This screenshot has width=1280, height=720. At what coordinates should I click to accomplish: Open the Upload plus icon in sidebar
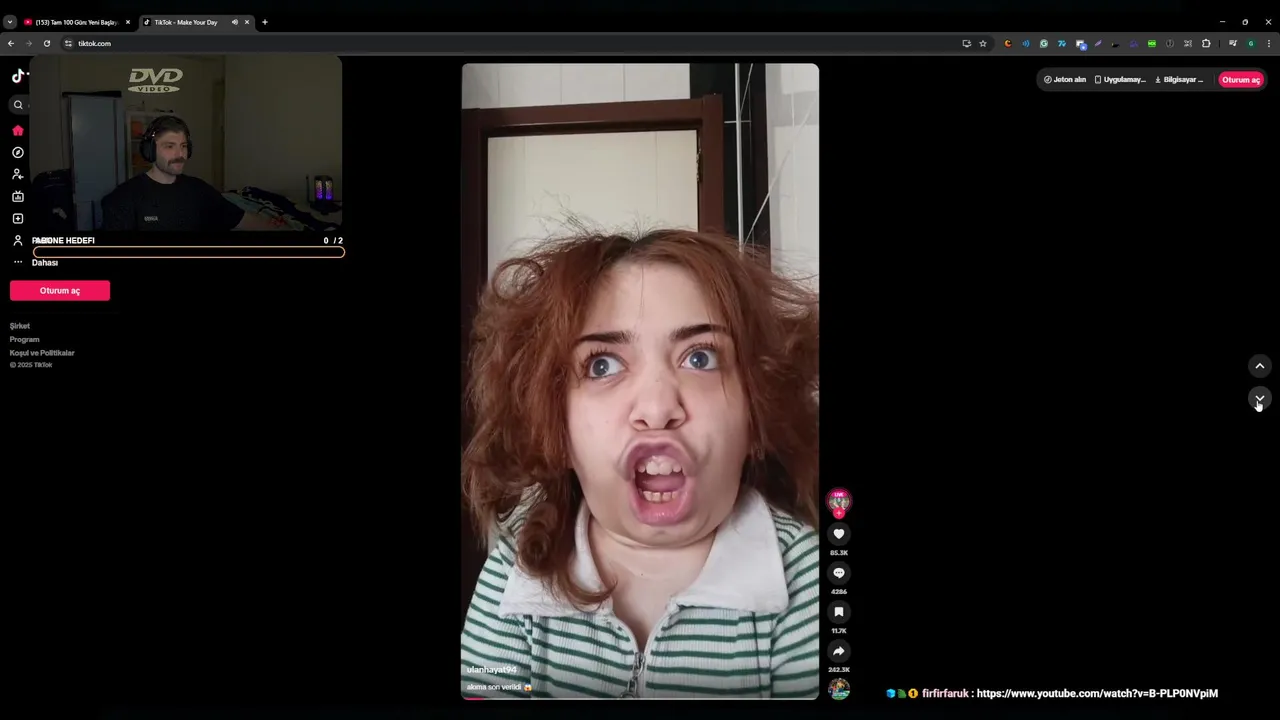18,219
